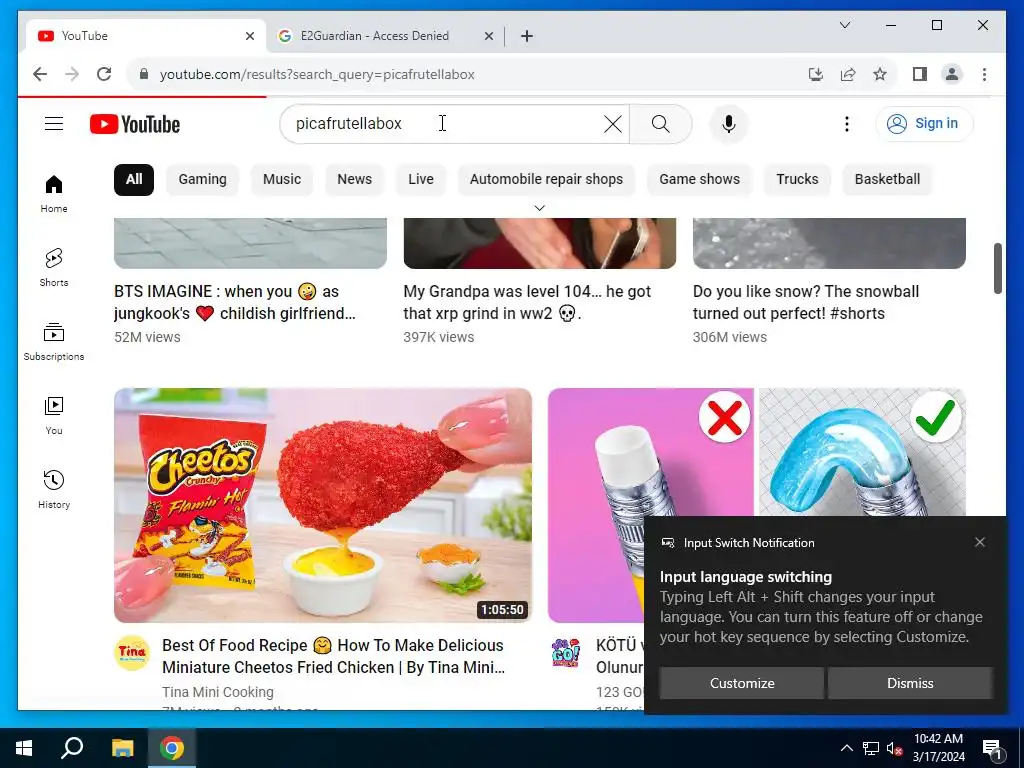This screenshot has width=1024, height=768.
Task: Open a new browser tab
Action: [527, 36]
